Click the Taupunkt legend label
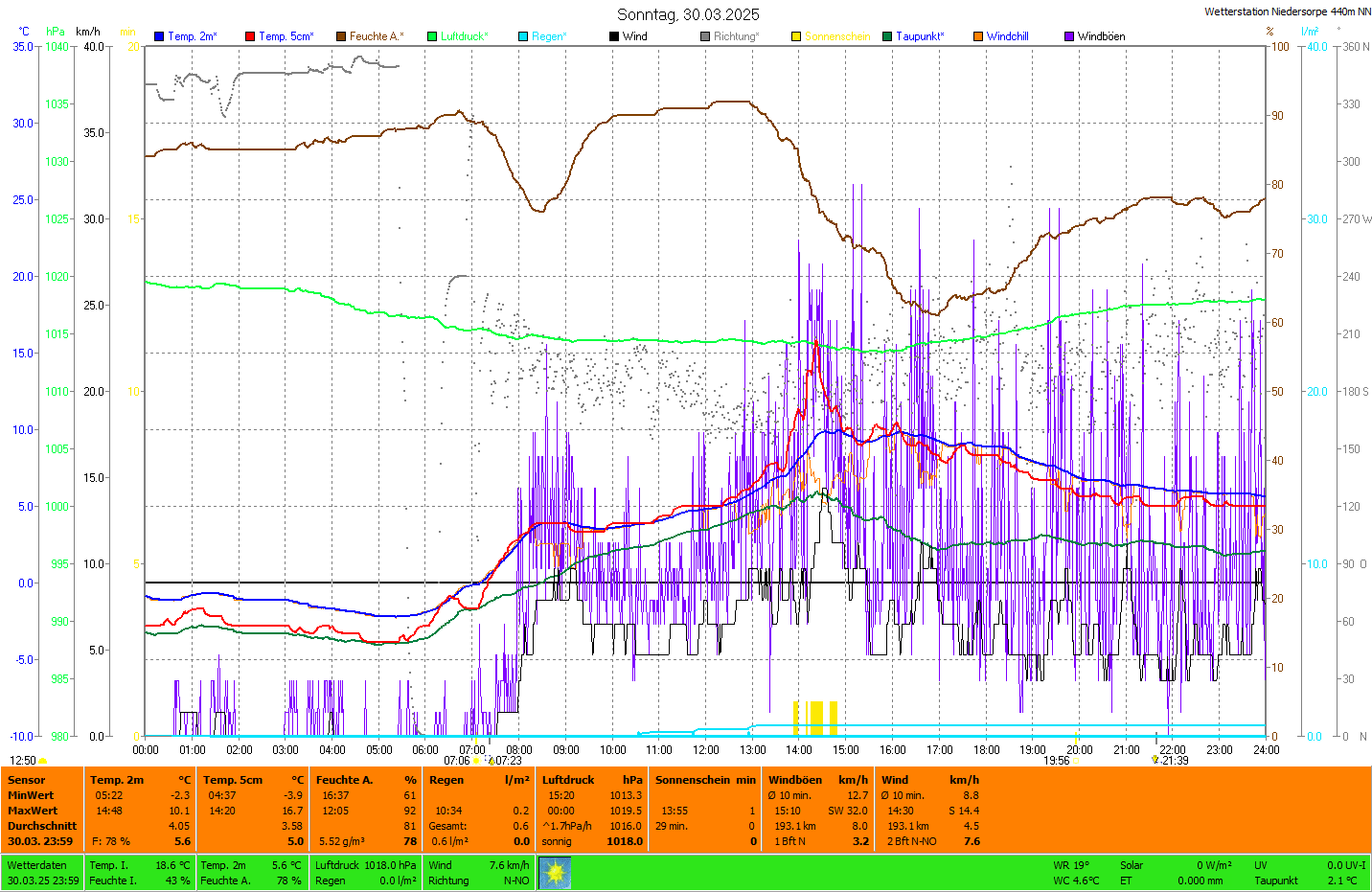 tap(920, 36)
